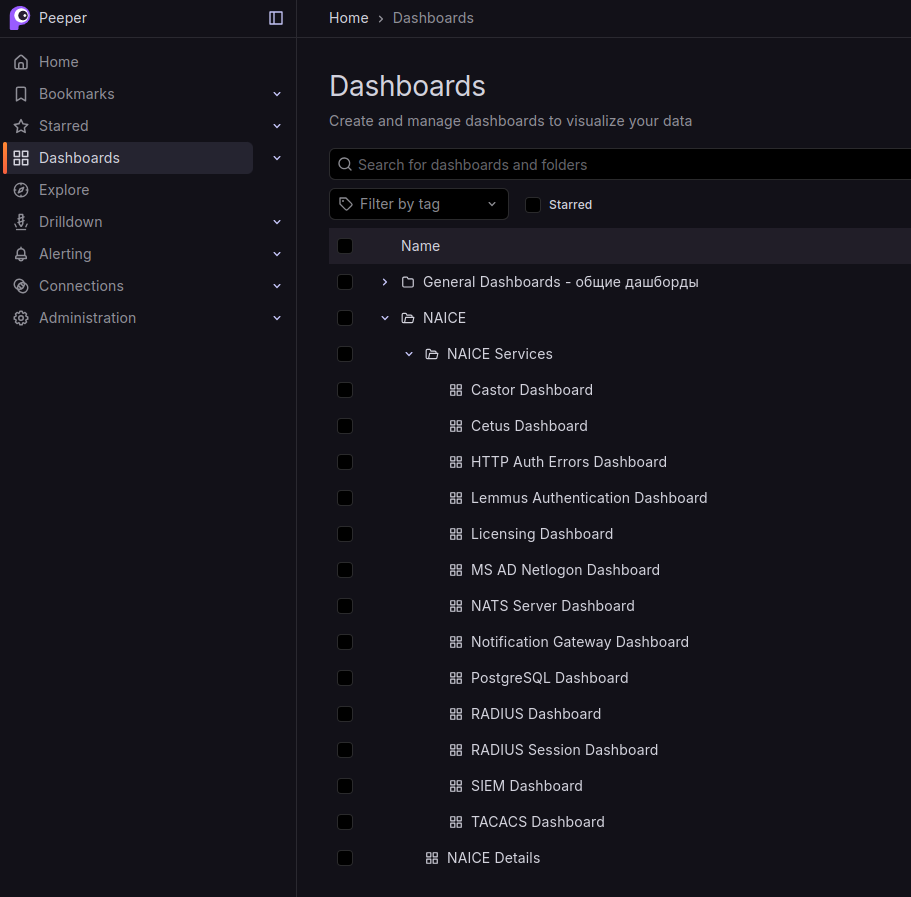Click the Administration gear icon
Viewport: 911px width, 897px height.
click(x=21, y=318)
